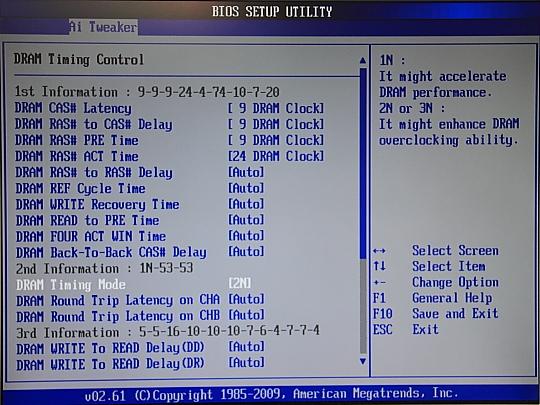
Task: Open DRAM REF Cycle Time Auto option
Action: pos(246,188)
